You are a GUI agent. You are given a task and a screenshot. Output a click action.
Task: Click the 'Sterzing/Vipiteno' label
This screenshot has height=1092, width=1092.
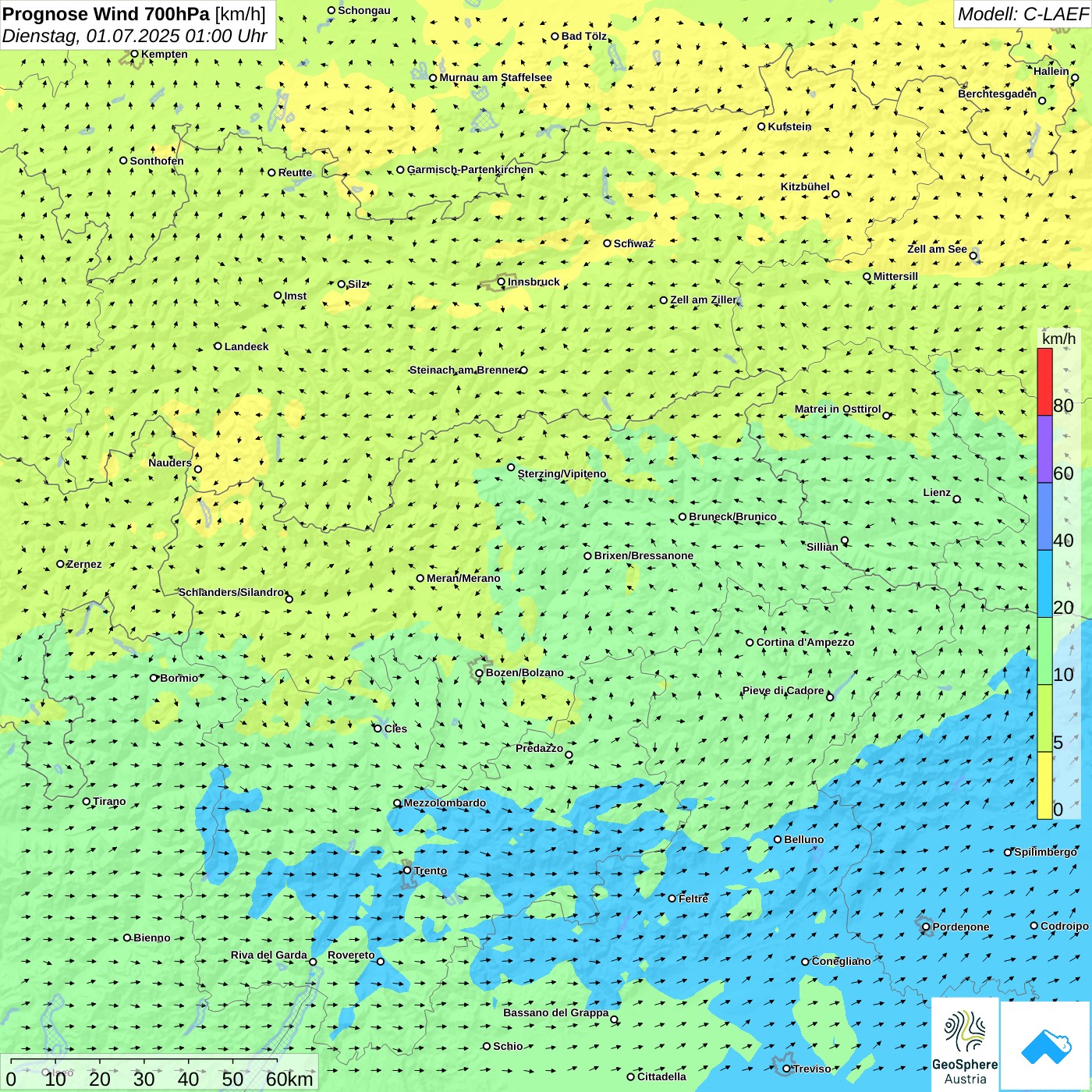562,473
